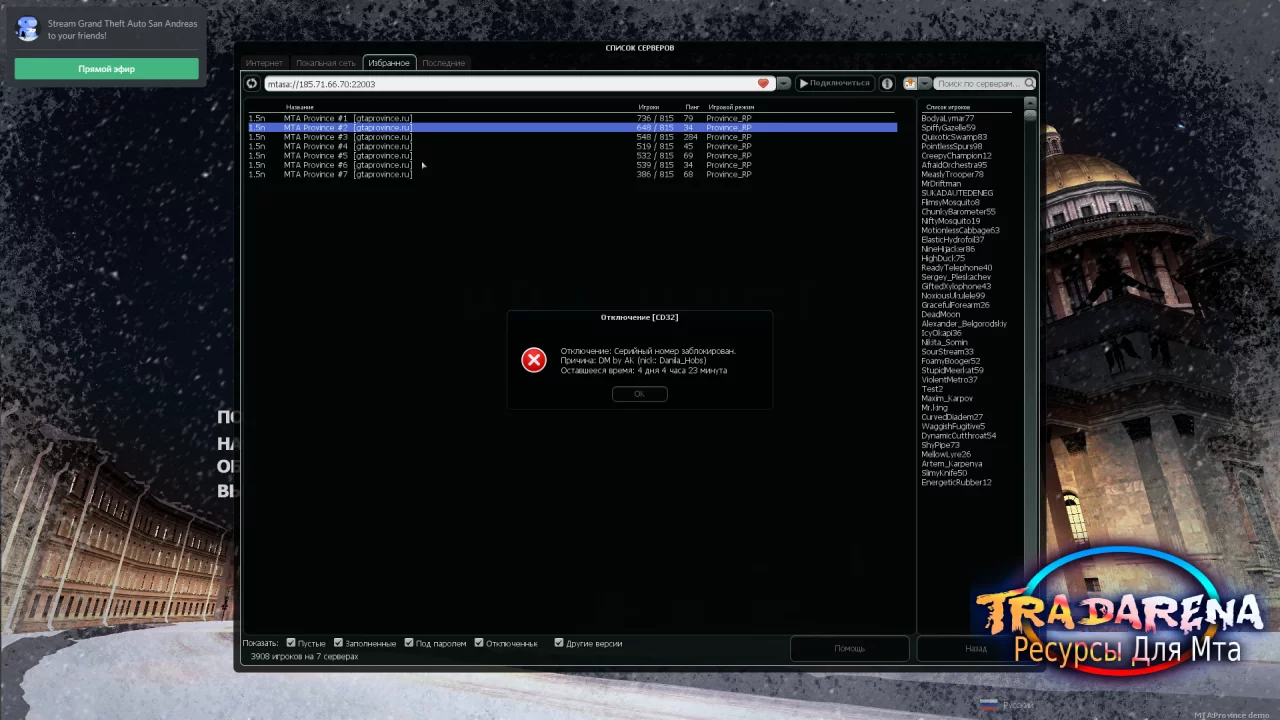Select MTA Province #5 server row
Viewport: 1280px width, 720px height.
pyautogui.click(x=572, y=156)
